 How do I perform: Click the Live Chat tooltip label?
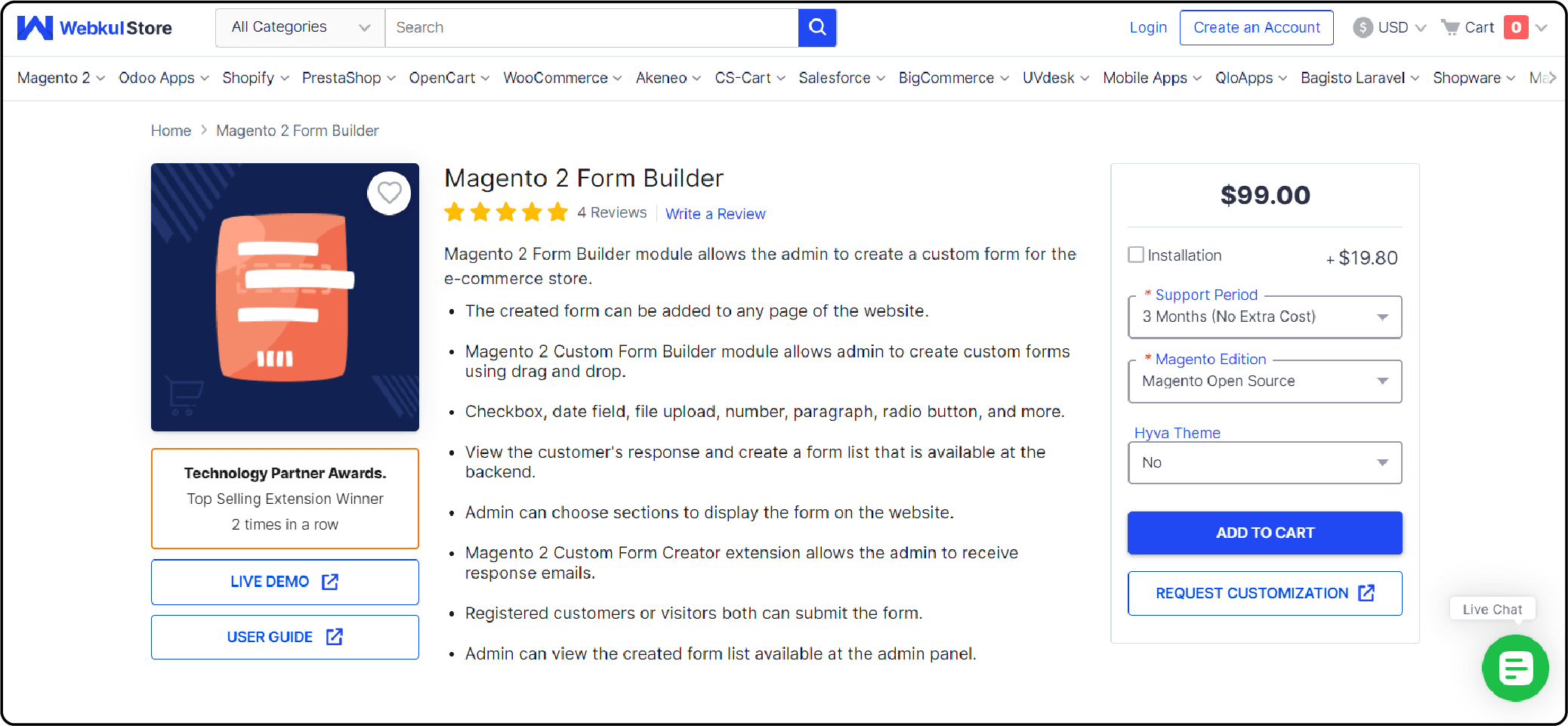pyautogui.click(x=1492, y=610)
